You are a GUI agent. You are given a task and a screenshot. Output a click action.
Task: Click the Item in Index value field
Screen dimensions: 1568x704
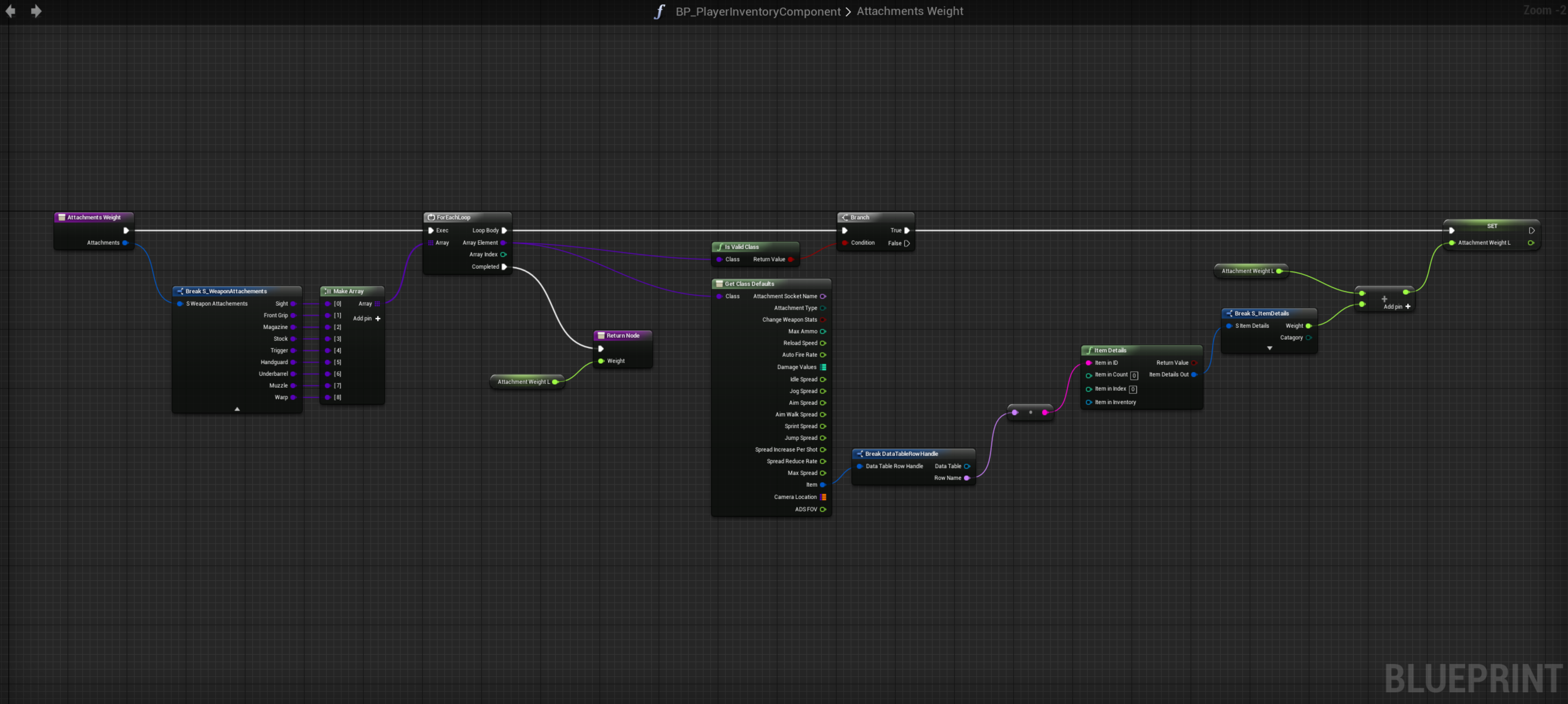click(1132, 390)
